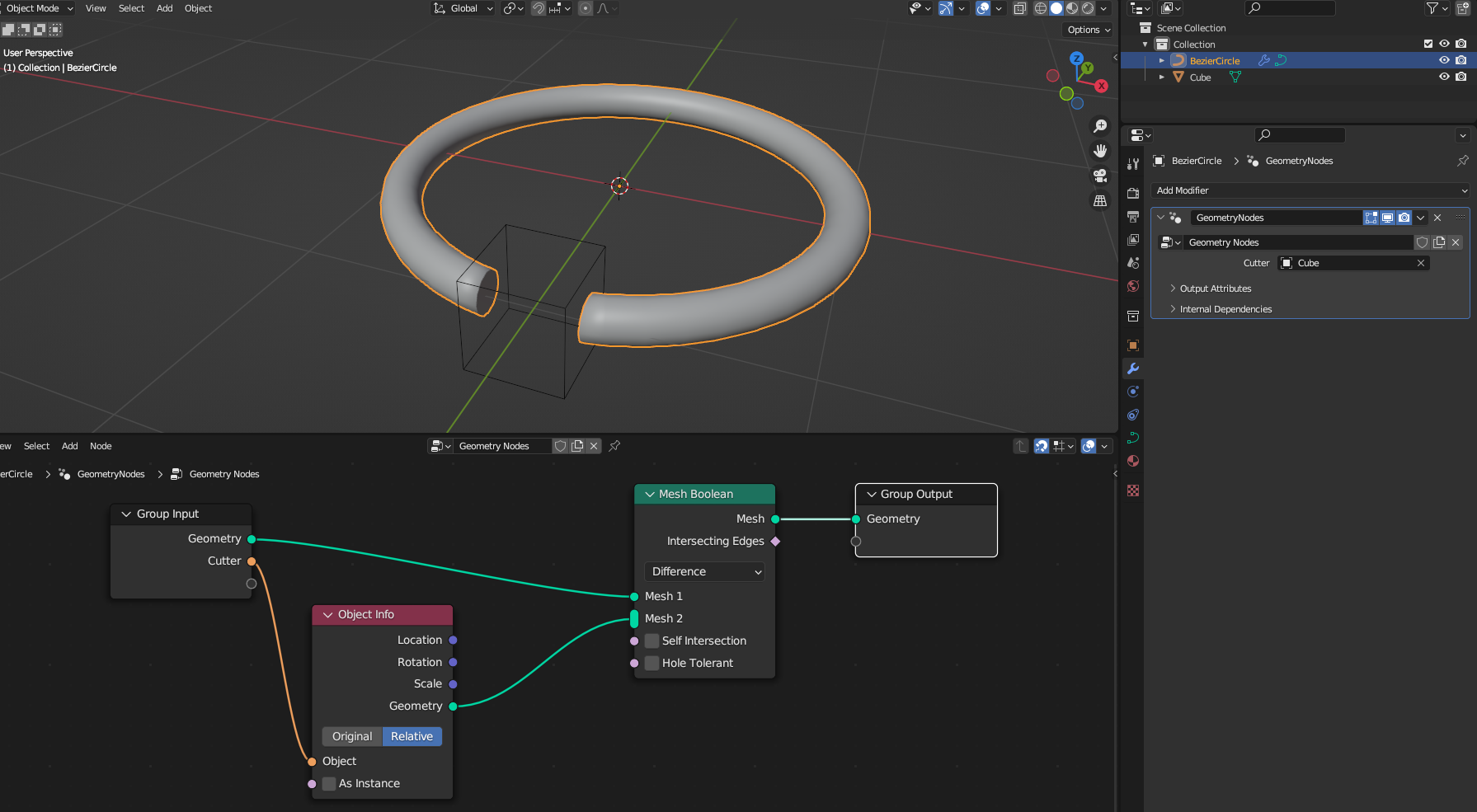1477x812 pixels.
Task: Open the Tool properties tab
Action: [x=1133, y=164]
